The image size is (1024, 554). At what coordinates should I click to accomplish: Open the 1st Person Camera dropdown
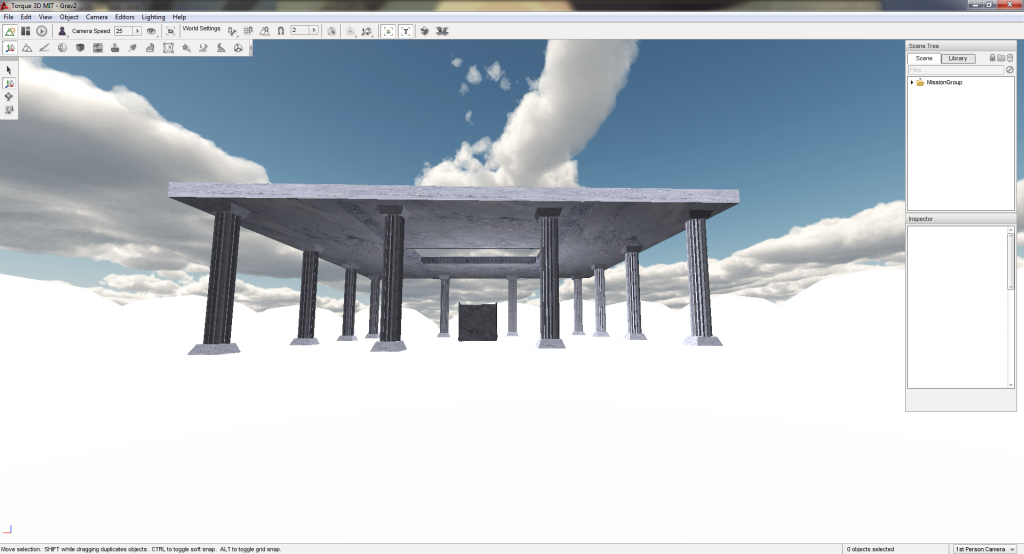(x=984, y=549)
